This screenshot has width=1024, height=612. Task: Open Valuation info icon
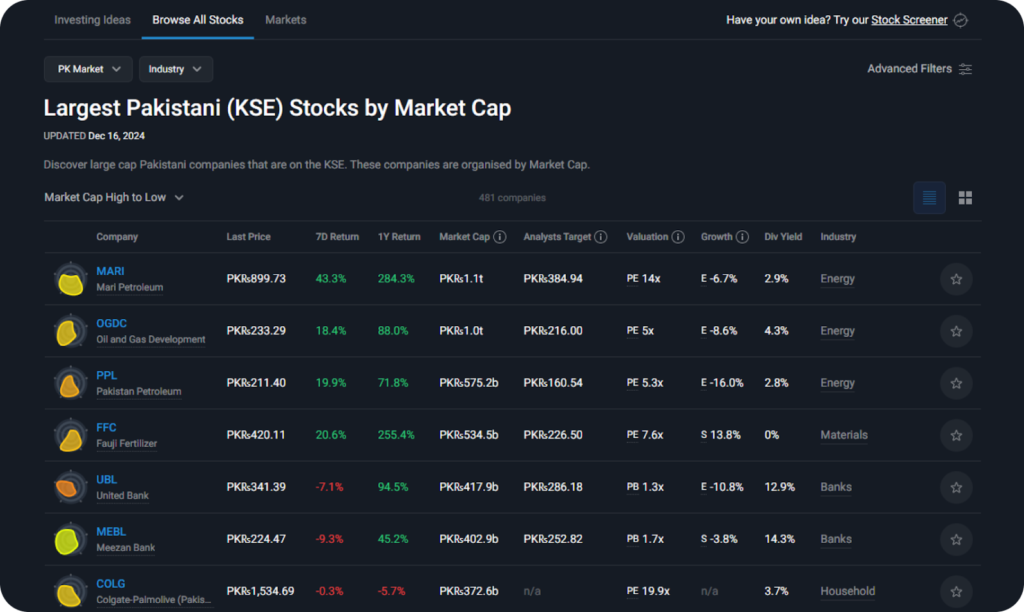coord(678,237)
